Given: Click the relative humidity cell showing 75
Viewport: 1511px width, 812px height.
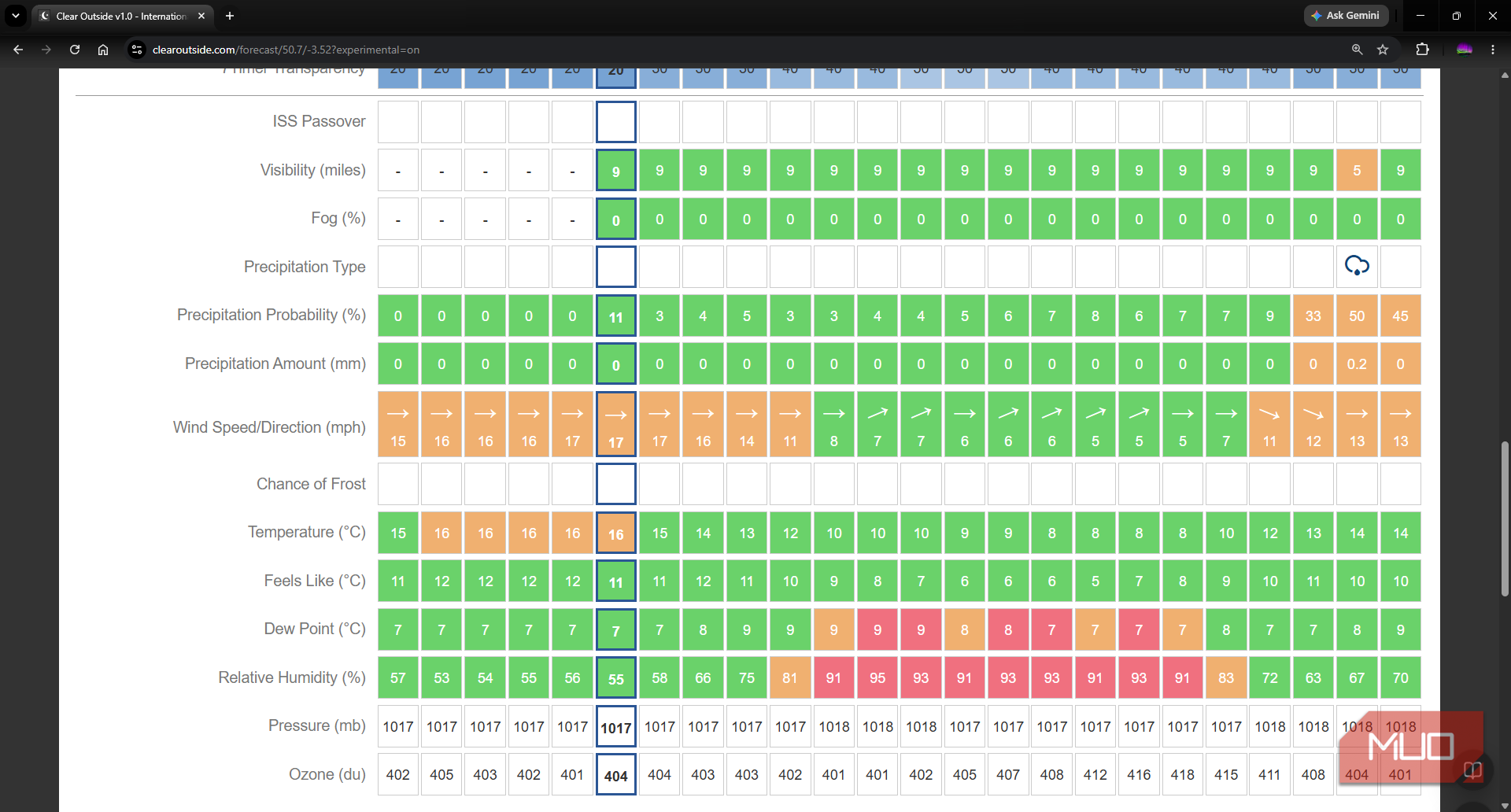Looking at the screenshot, I should pyautogui.click(x=747, y=677).
